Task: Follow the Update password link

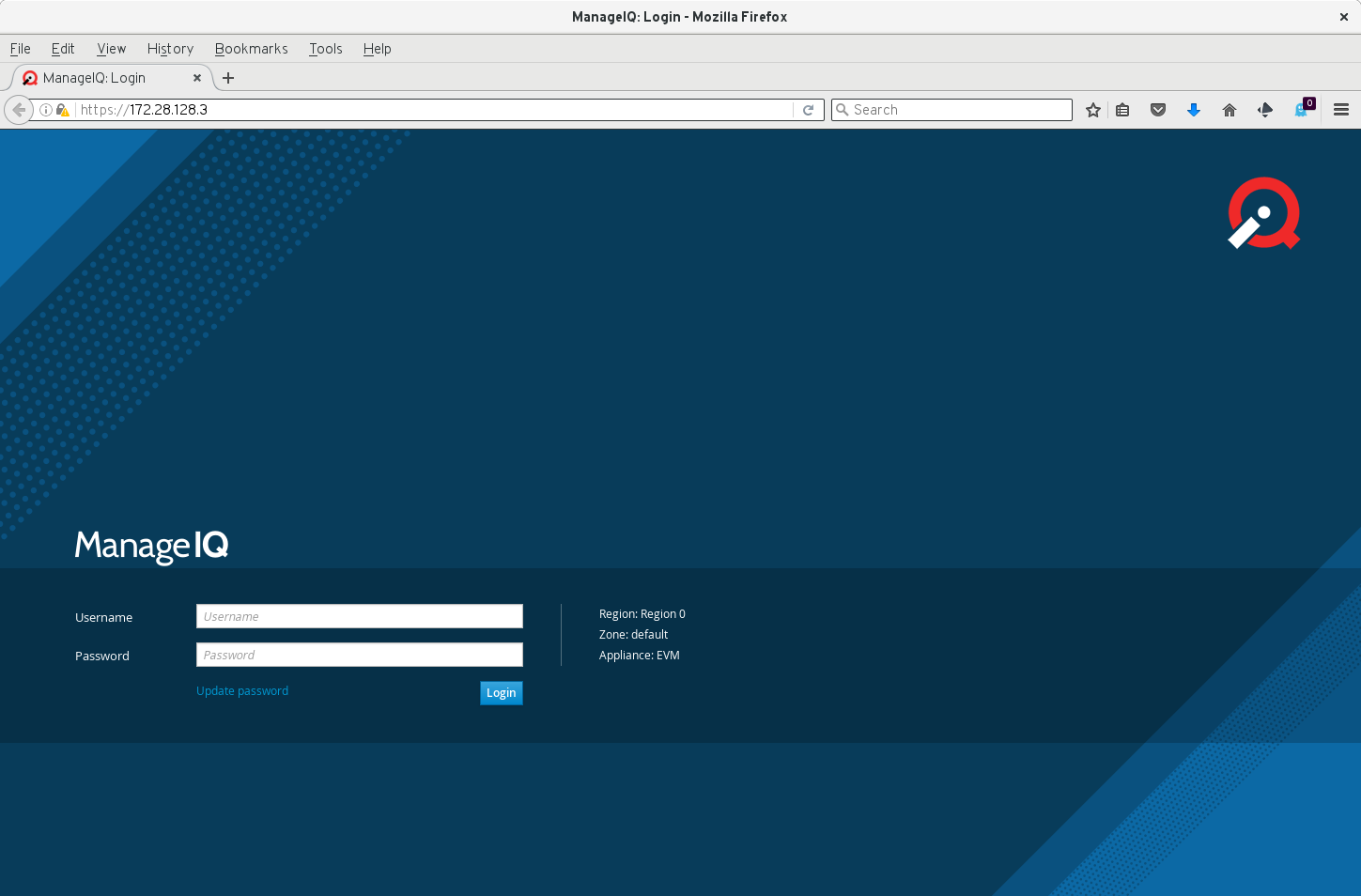Action: coord(242,691)
